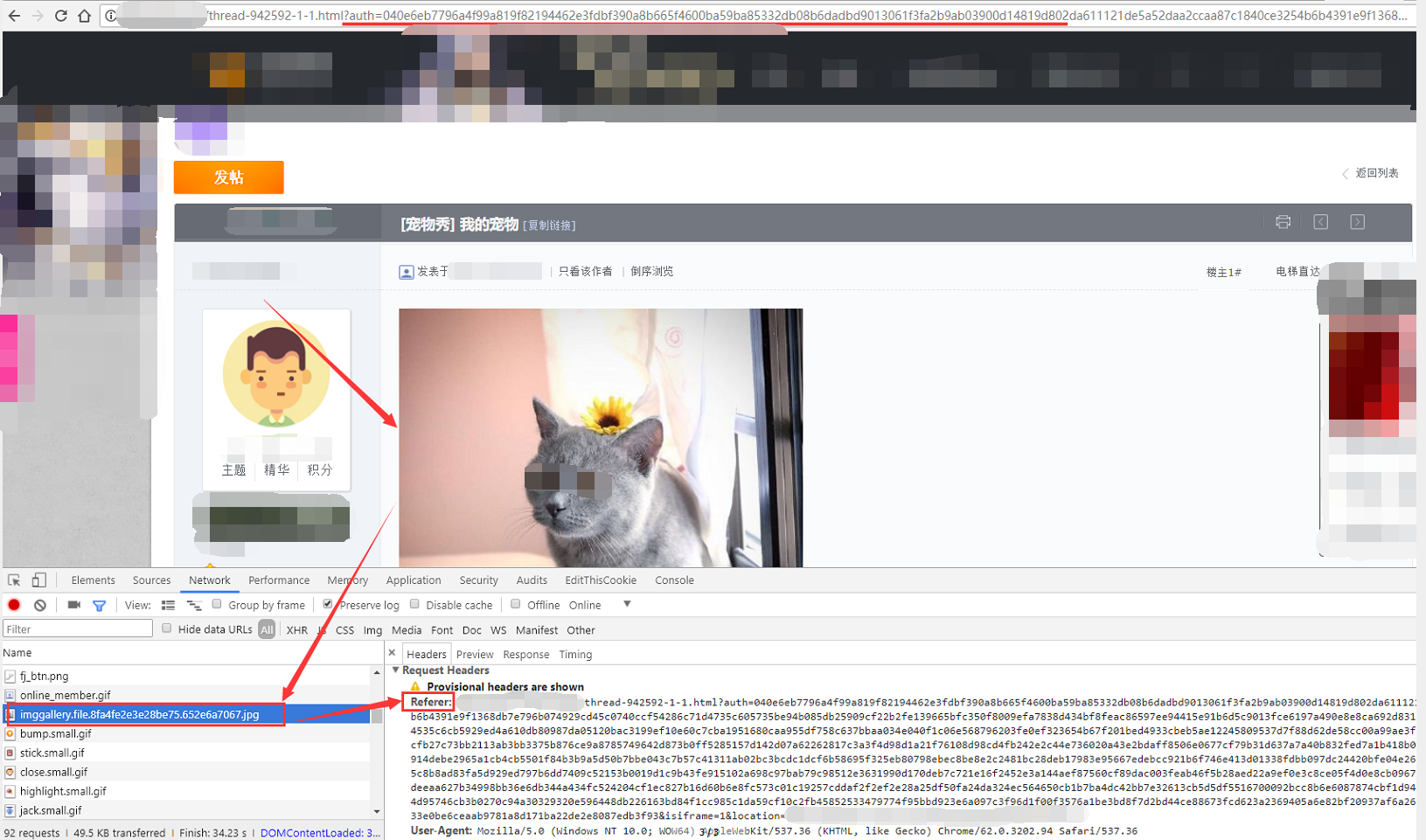Open the Security tab
The image size is (1426, 840).
478,580
